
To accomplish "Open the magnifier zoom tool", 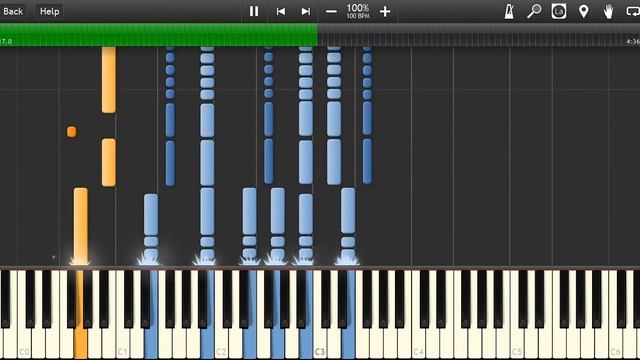I will 534,11.
